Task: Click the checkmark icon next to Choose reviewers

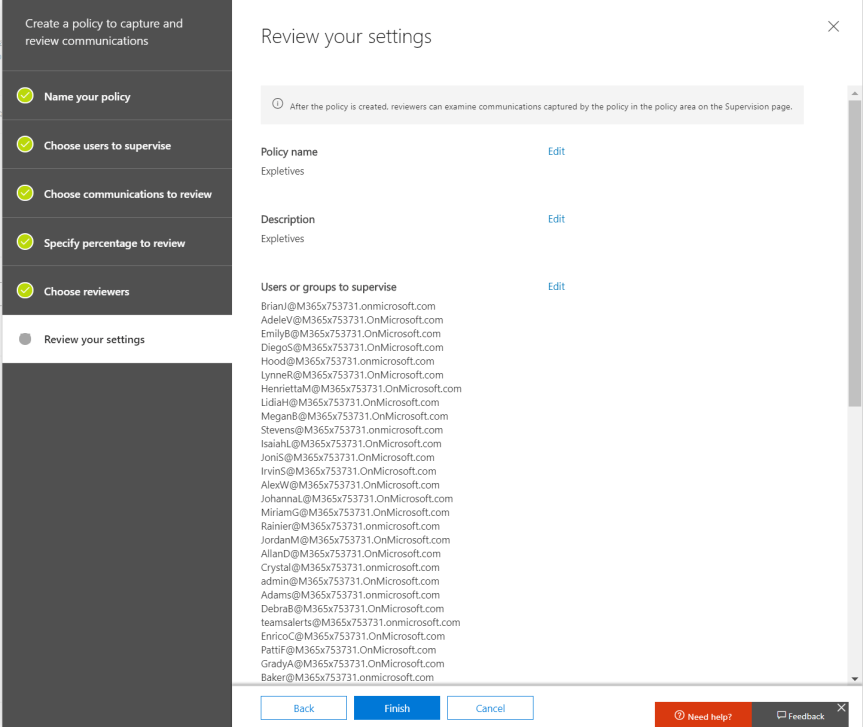Action: click(x=26, y=291)
